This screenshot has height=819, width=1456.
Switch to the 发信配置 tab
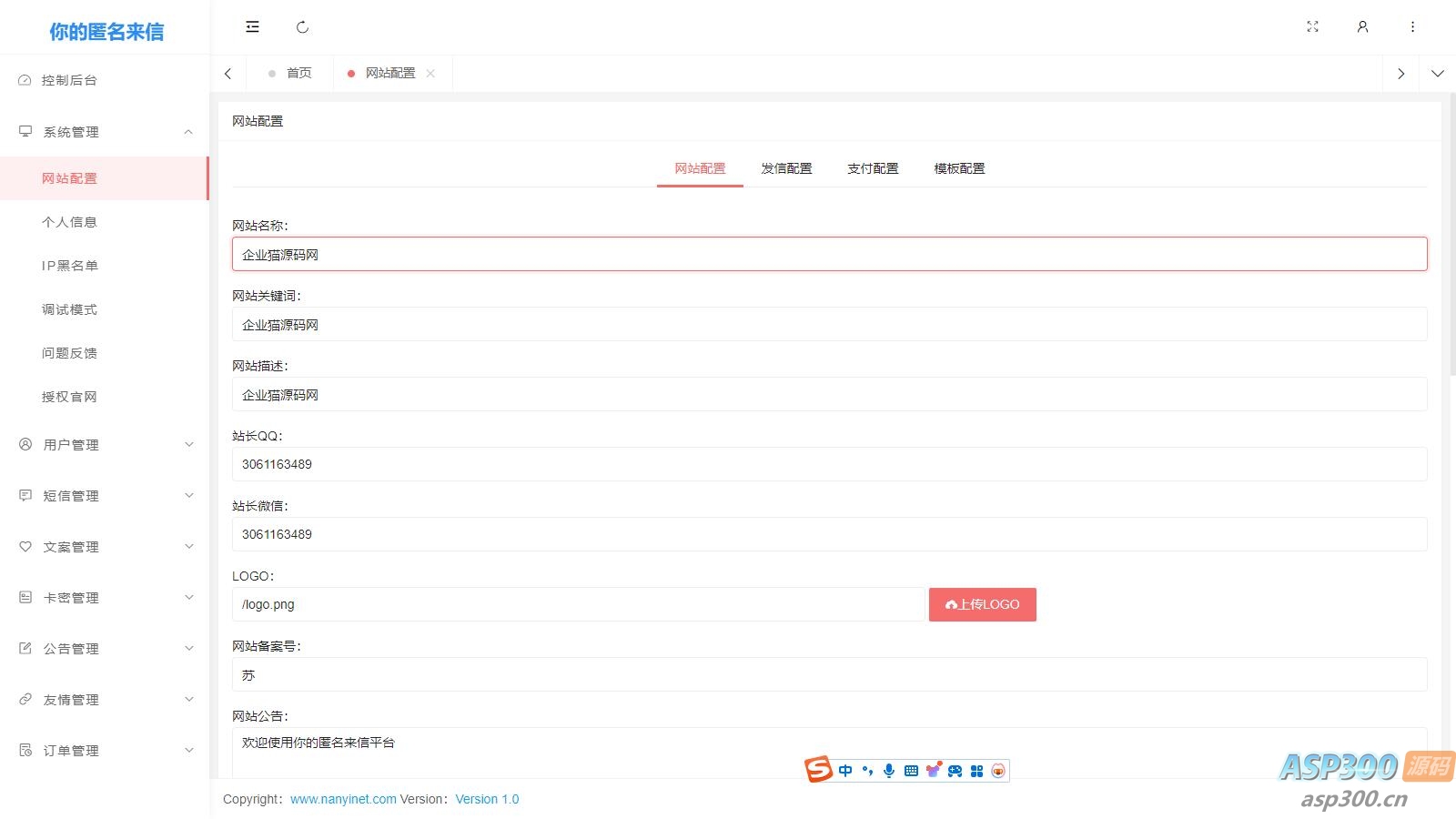(x=786, y=168)
